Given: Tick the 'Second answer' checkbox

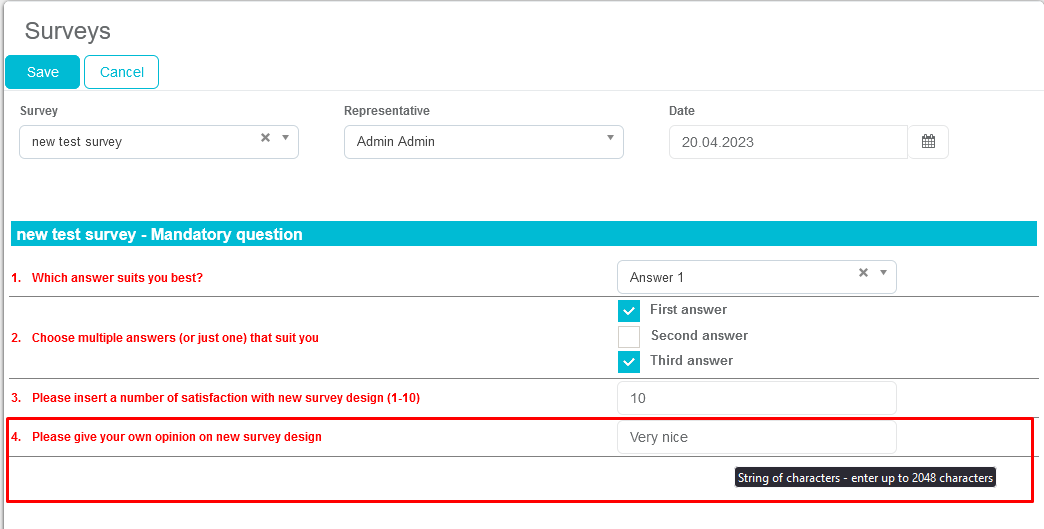Looking at the screenshot, I should coord(629,336).
